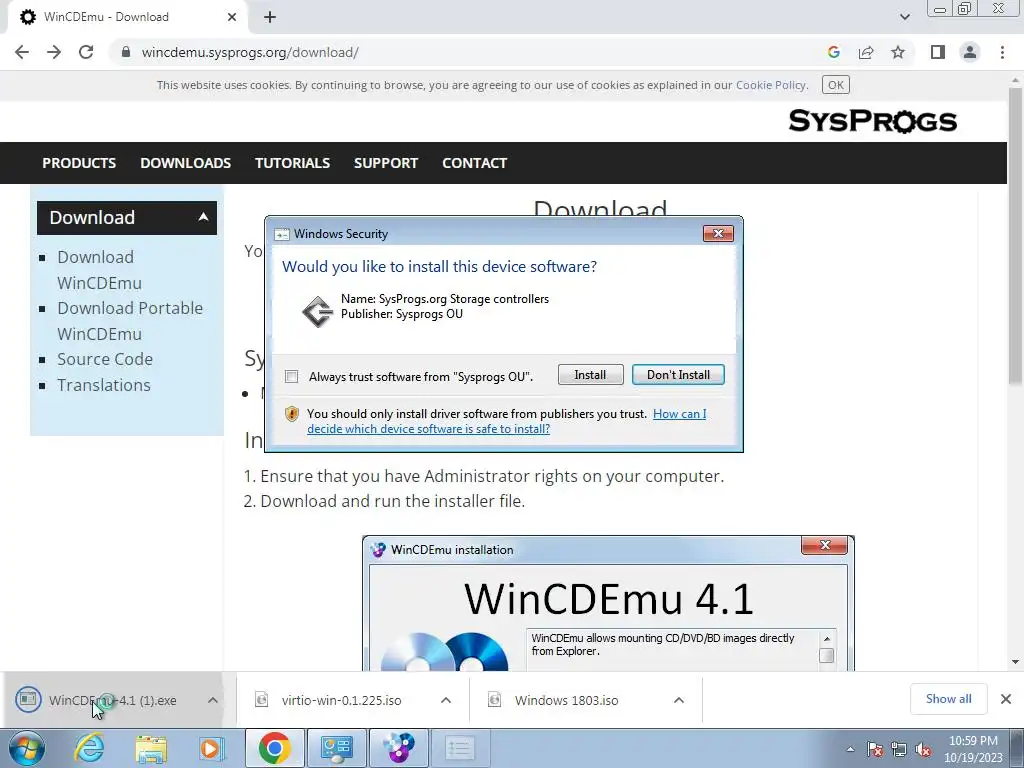Bookmark this page with the star icon
Viewport: 1024px width, 768px height.
(x=898, y=52)
